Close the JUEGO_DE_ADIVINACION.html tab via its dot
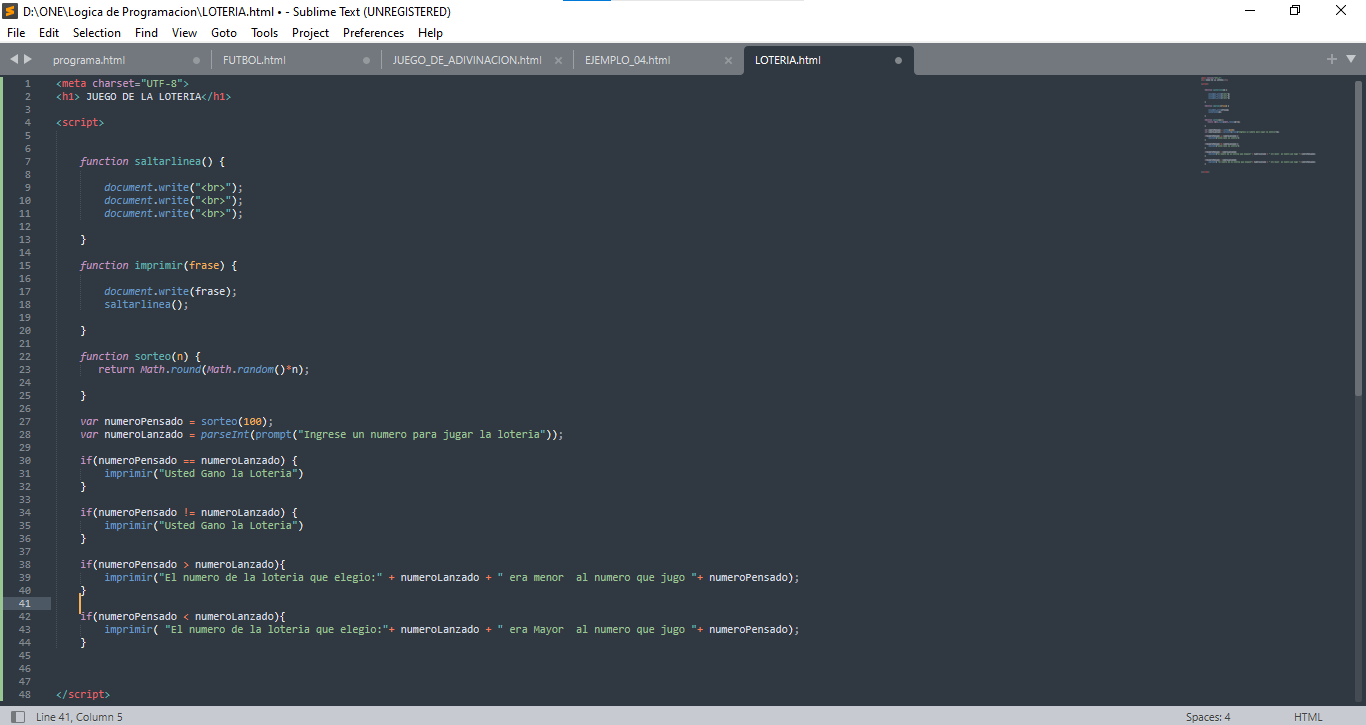The height and width of the screenshot is (725, 1366). tap(560, 60)
